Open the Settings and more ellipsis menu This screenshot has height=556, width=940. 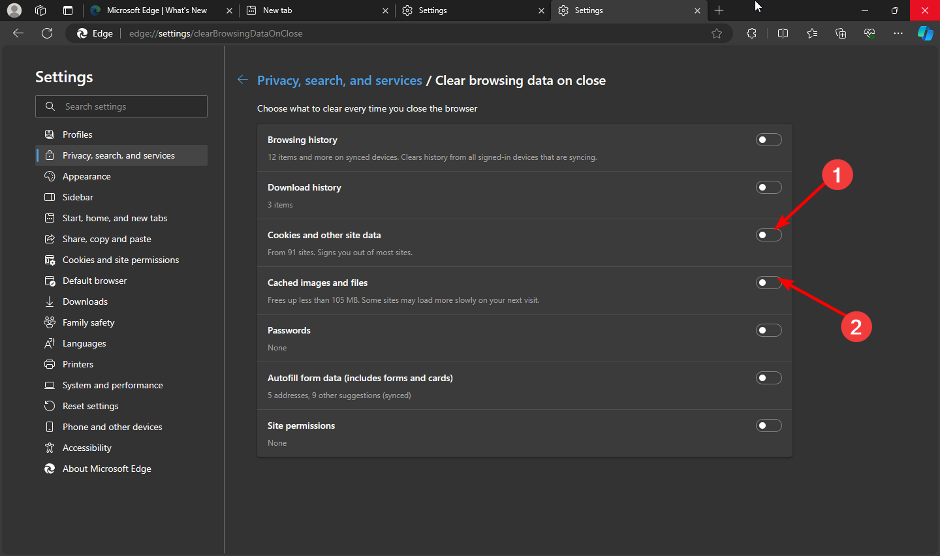(897, 34)
